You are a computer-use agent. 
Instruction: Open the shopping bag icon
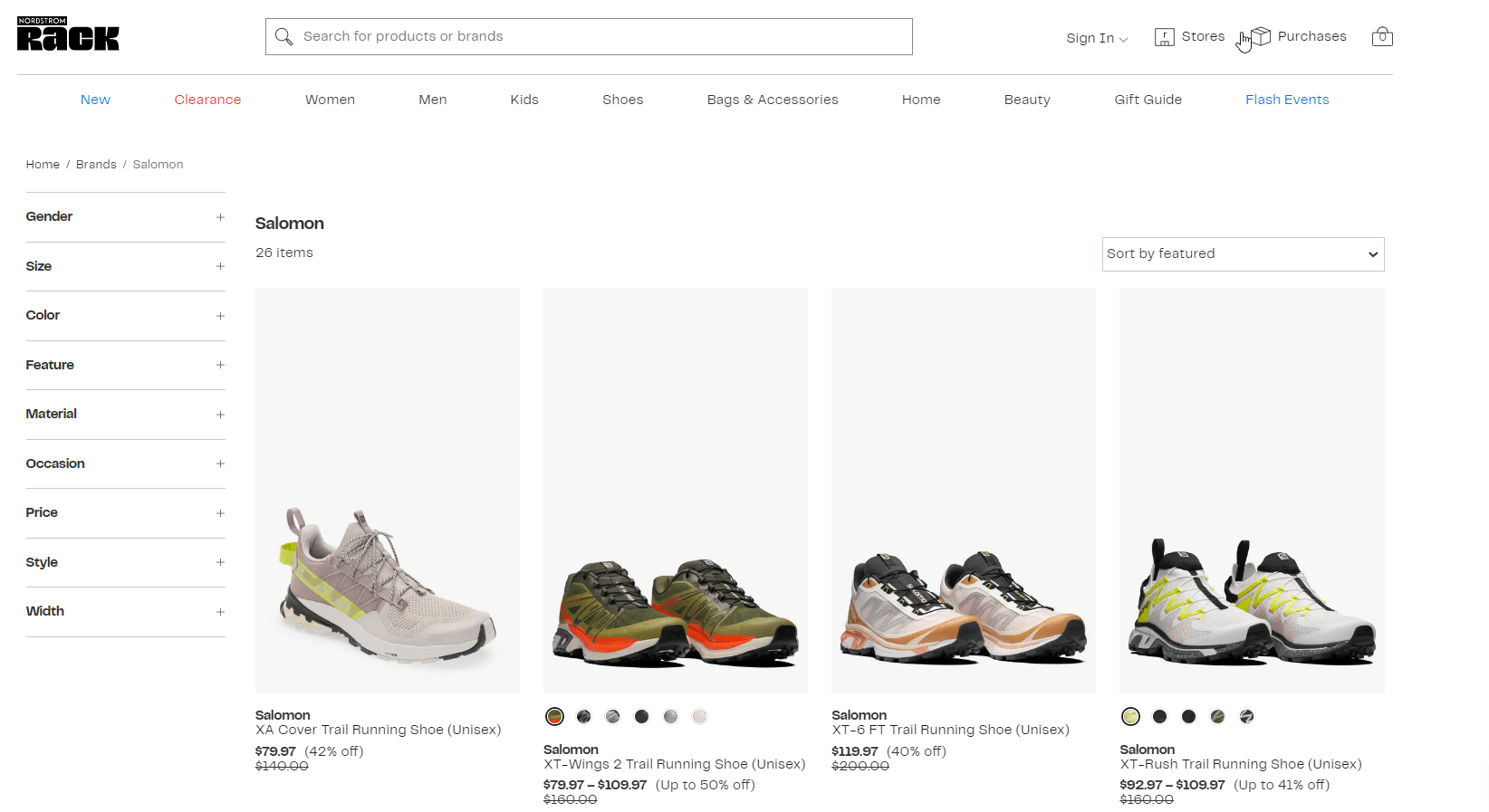point(1382,36)
